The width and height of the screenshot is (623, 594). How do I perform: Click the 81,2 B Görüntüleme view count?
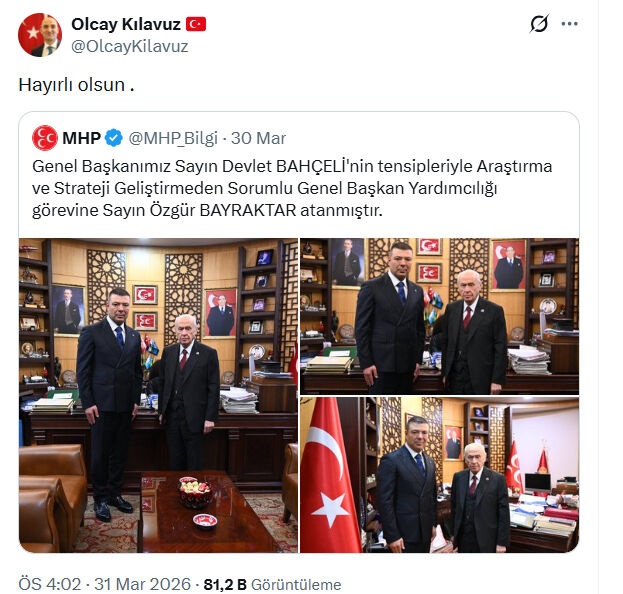point(272,584)
